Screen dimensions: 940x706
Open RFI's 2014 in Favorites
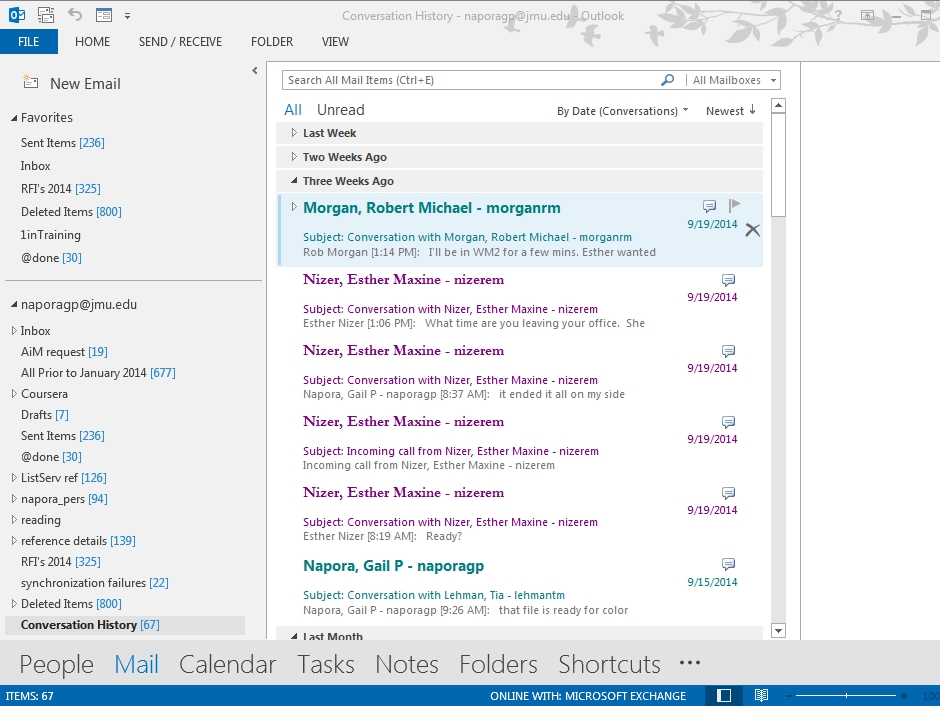point(61,189)
